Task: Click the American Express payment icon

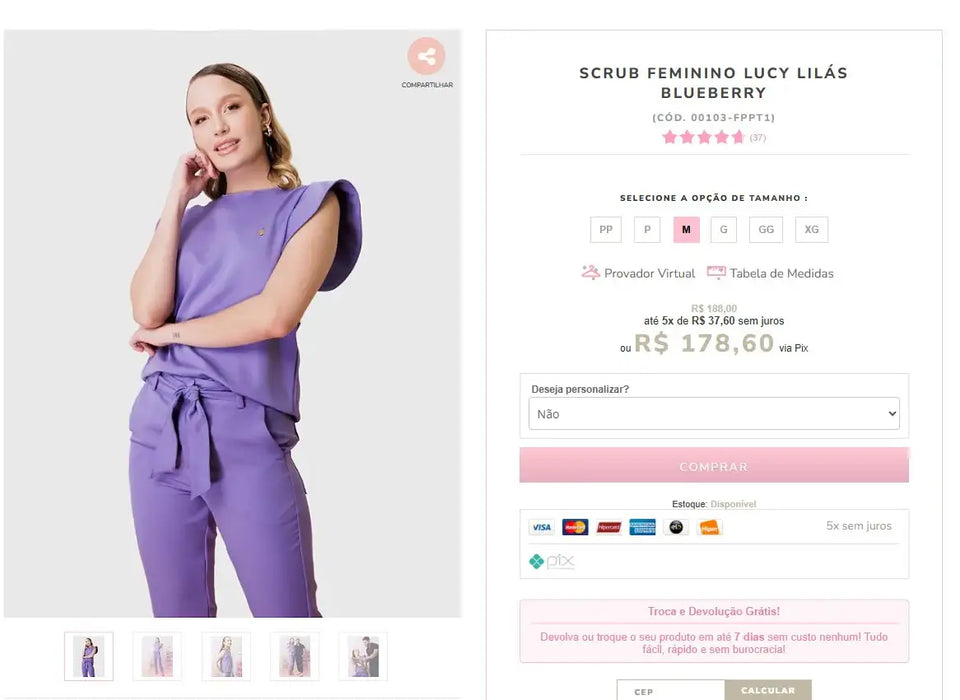Action: coord(642,526)
